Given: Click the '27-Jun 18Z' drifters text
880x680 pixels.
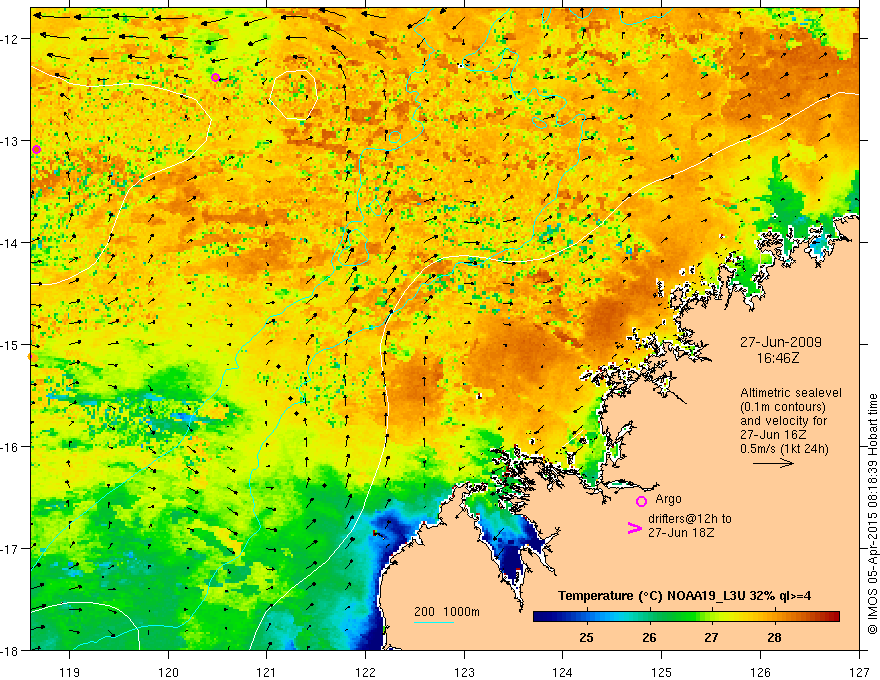Looking at the screenshot, I should click(x=681, y=533).
